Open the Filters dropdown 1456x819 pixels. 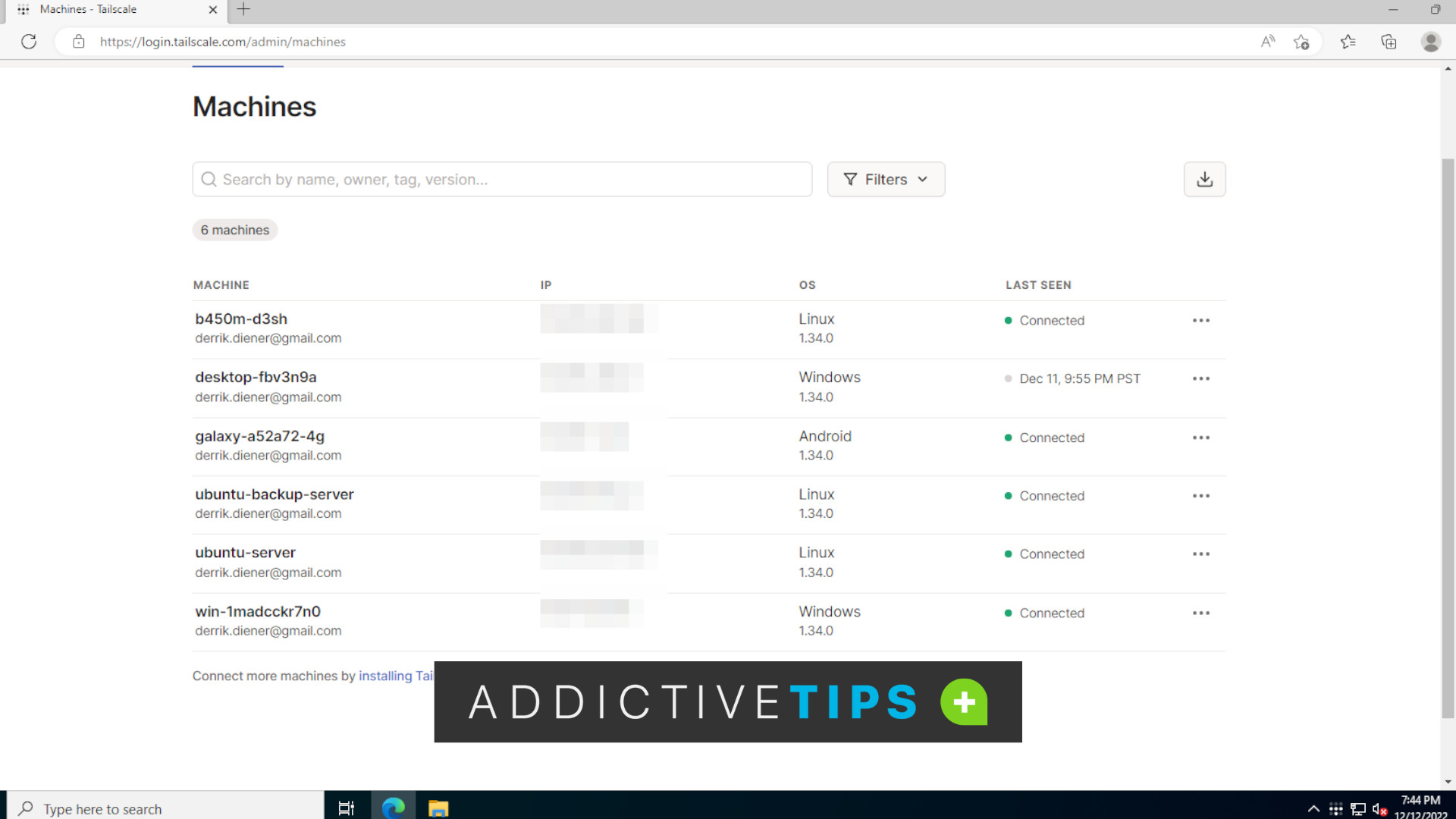click(886, 179)
